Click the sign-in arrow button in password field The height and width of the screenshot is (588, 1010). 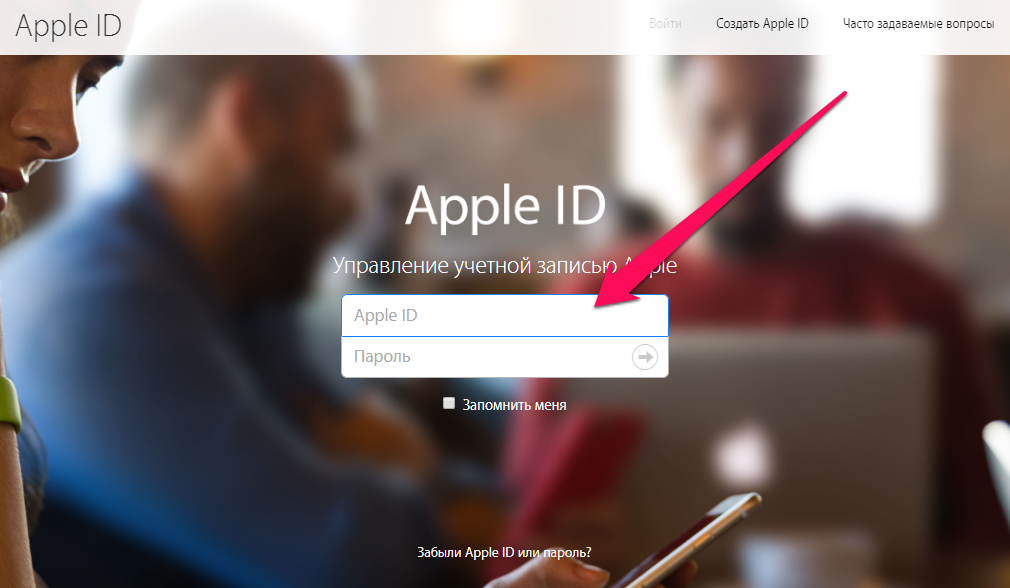(645, 357)
